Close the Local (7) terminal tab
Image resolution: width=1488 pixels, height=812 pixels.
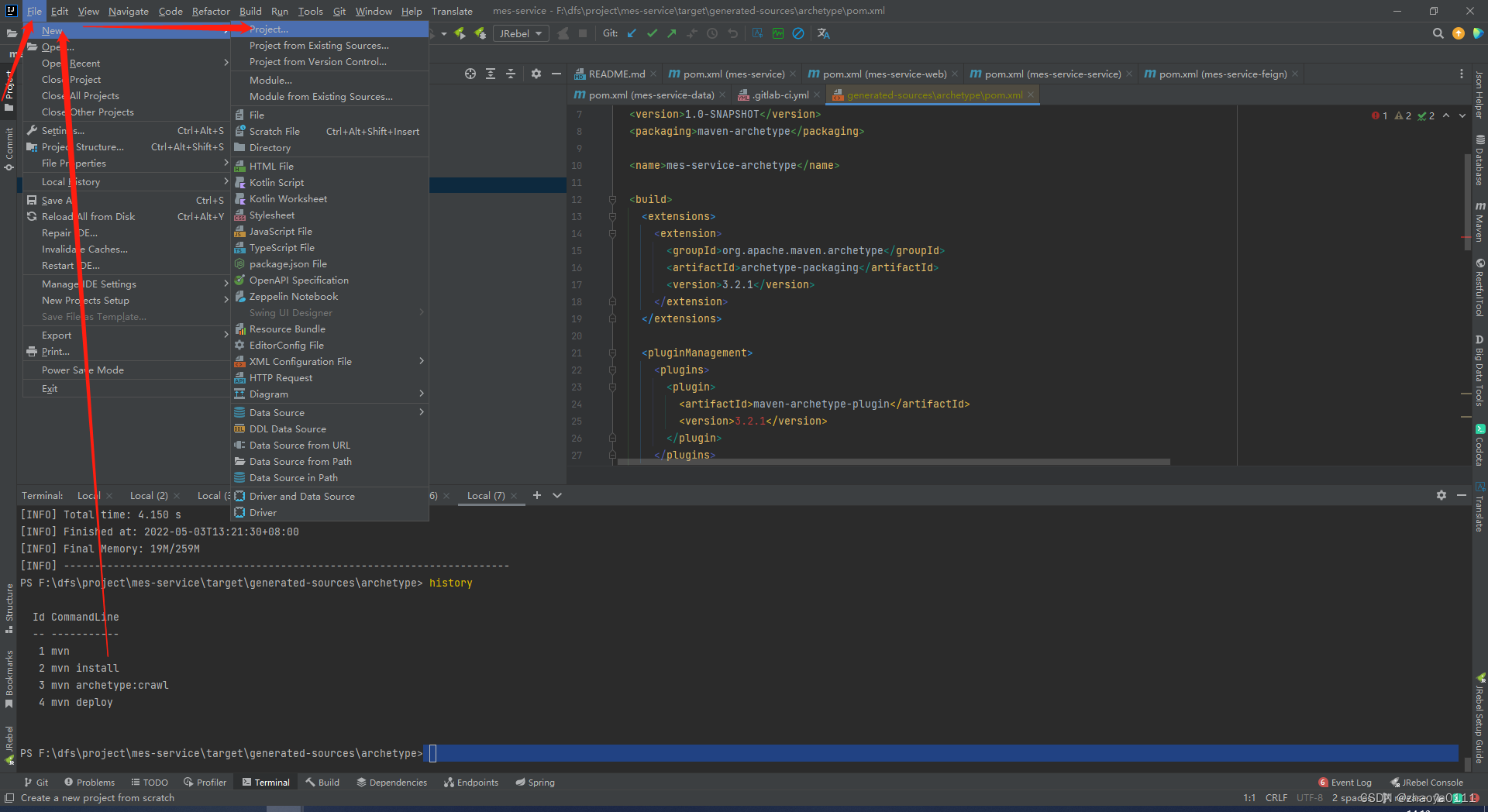coord(514,496)
